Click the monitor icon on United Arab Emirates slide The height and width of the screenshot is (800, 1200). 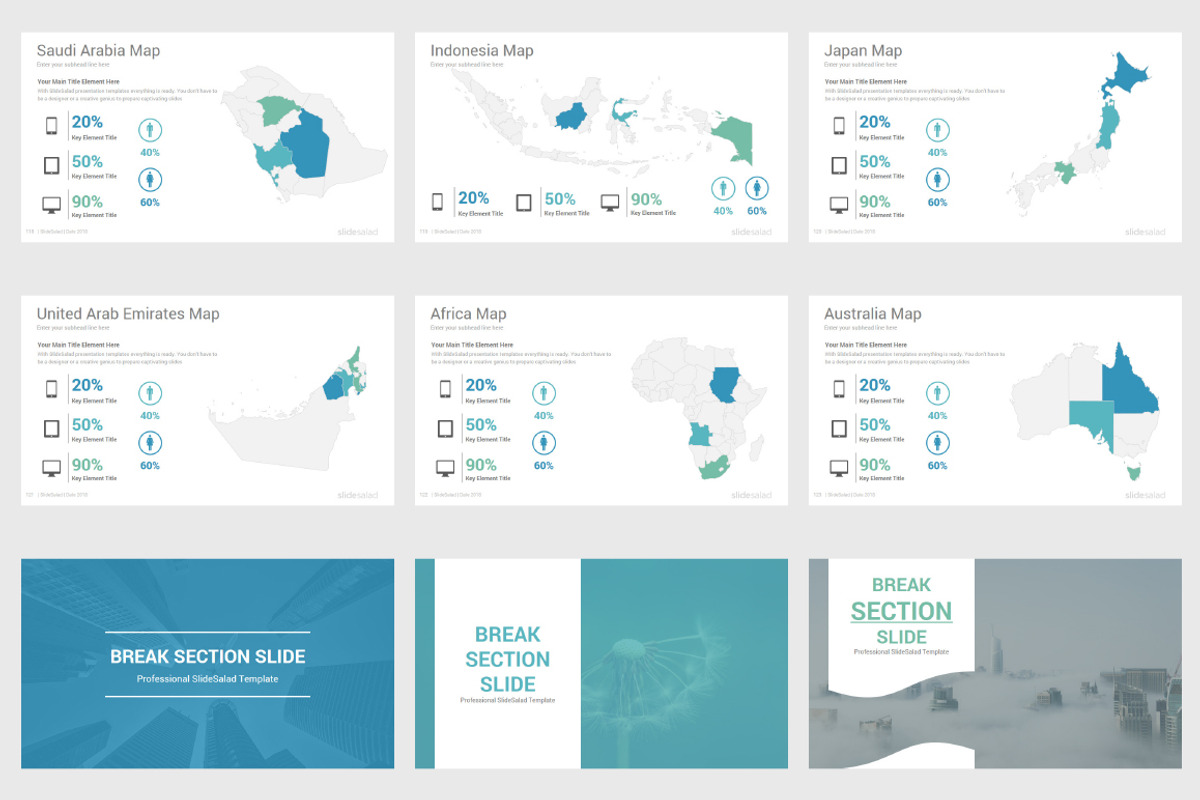pyautogui.click(x=52, y=468)
